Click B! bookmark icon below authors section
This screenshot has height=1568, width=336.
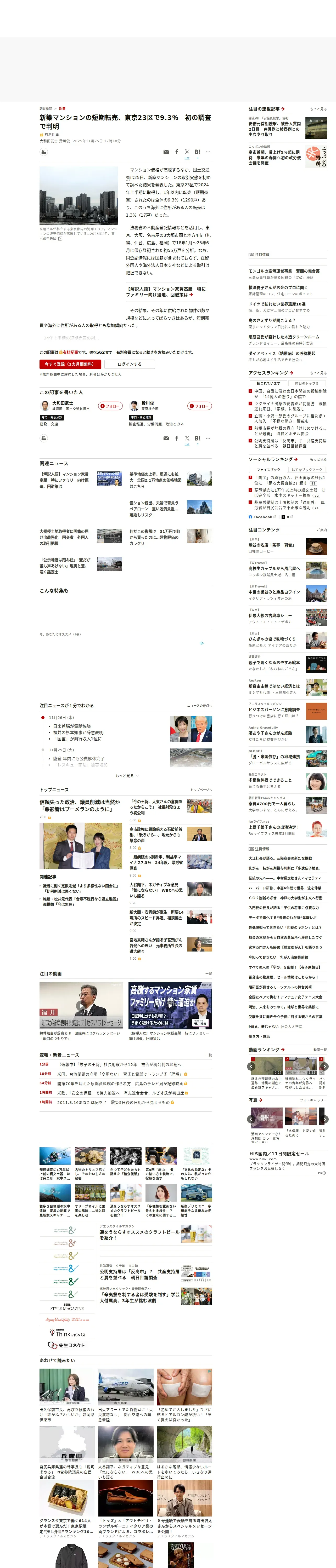(x=197, y=438)
